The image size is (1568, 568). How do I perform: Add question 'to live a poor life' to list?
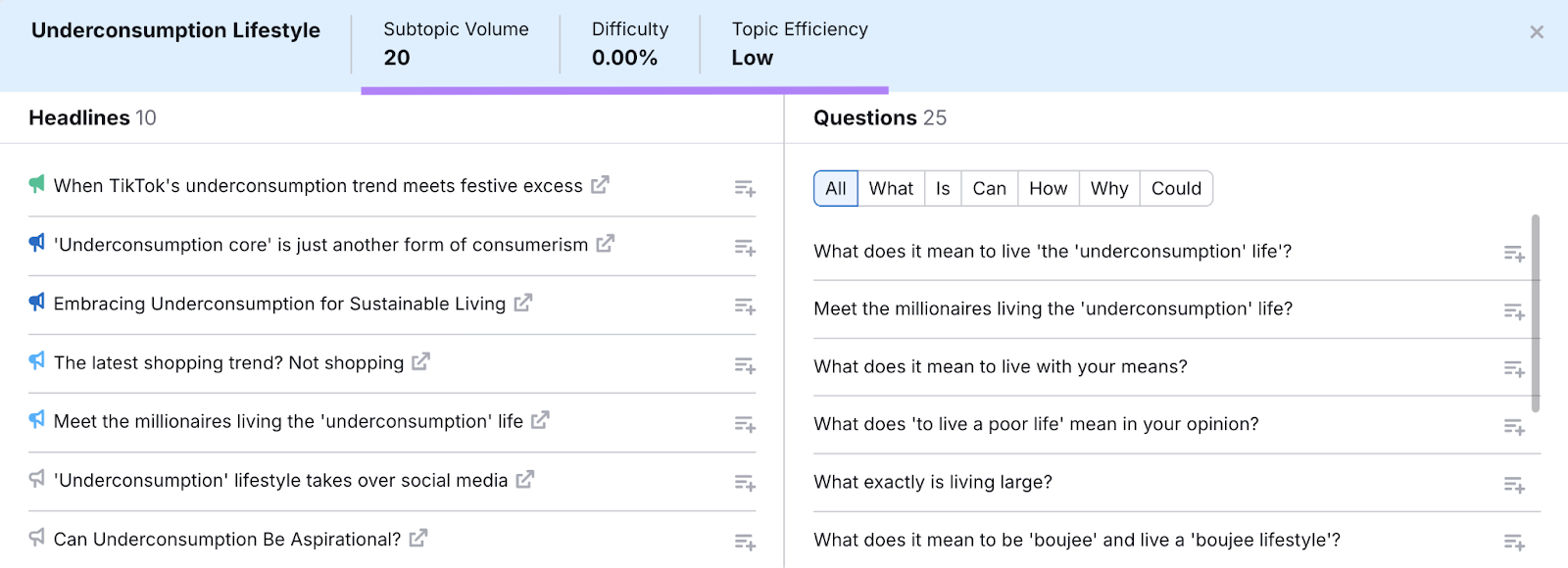pyautogui.click(x=1514, y=427)
